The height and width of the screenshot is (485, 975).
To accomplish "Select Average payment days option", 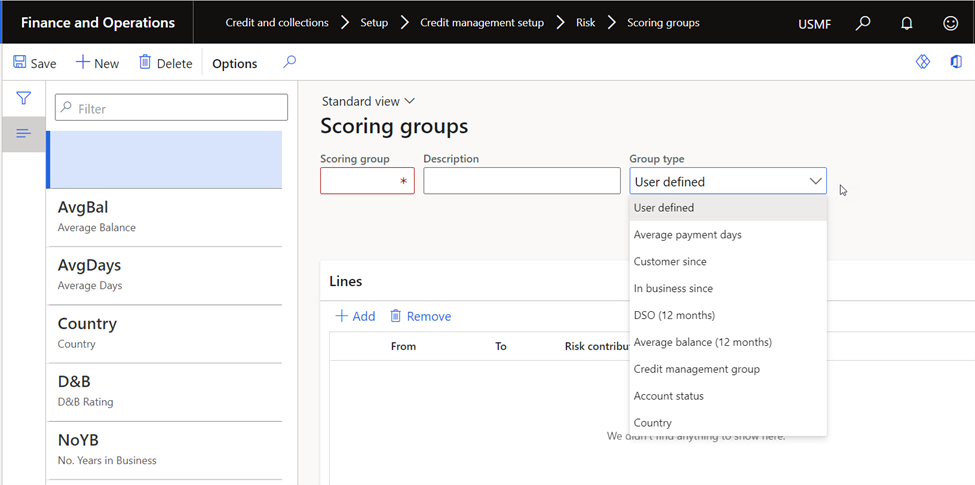I will (687, 235).
